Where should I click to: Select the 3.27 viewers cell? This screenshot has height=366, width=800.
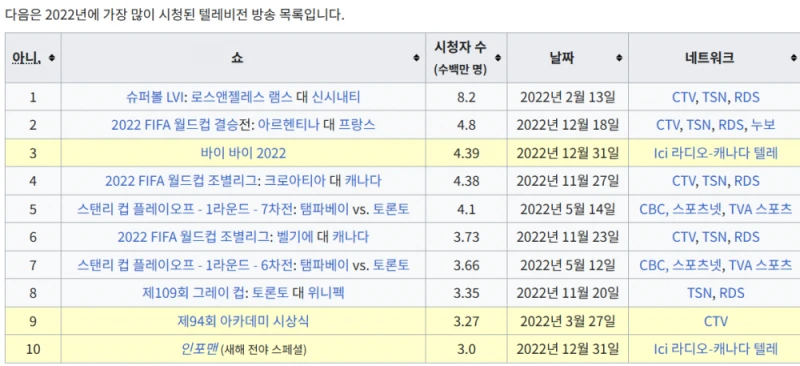[466, 322]
